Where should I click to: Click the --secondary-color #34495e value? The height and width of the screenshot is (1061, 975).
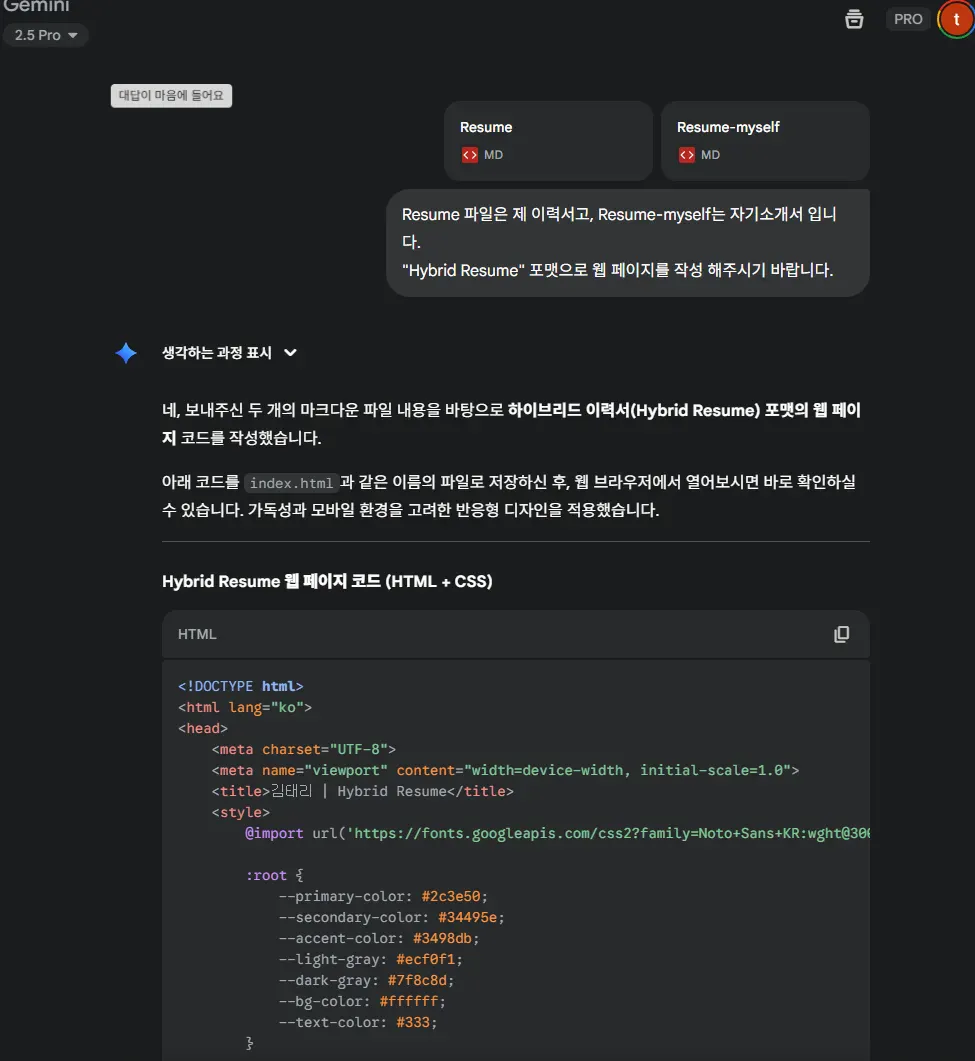coord(467,917)
